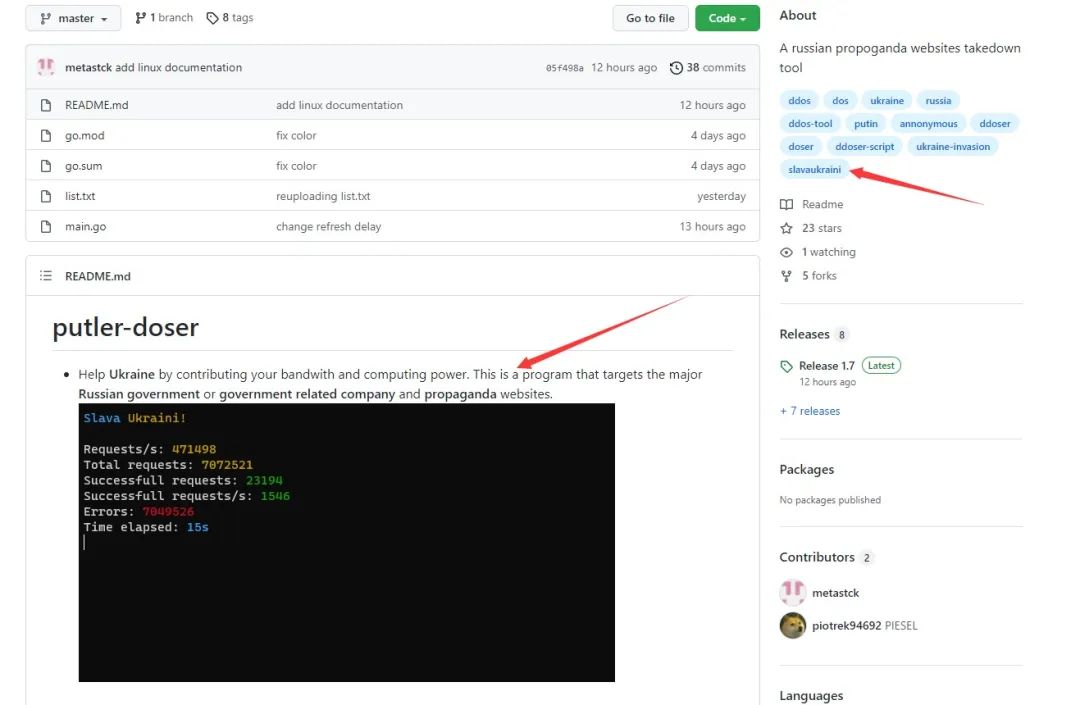The width and height of the screenshot is (1080, 705).
Task: Click the README.md table of contents icon
Action: click(45, 276)
